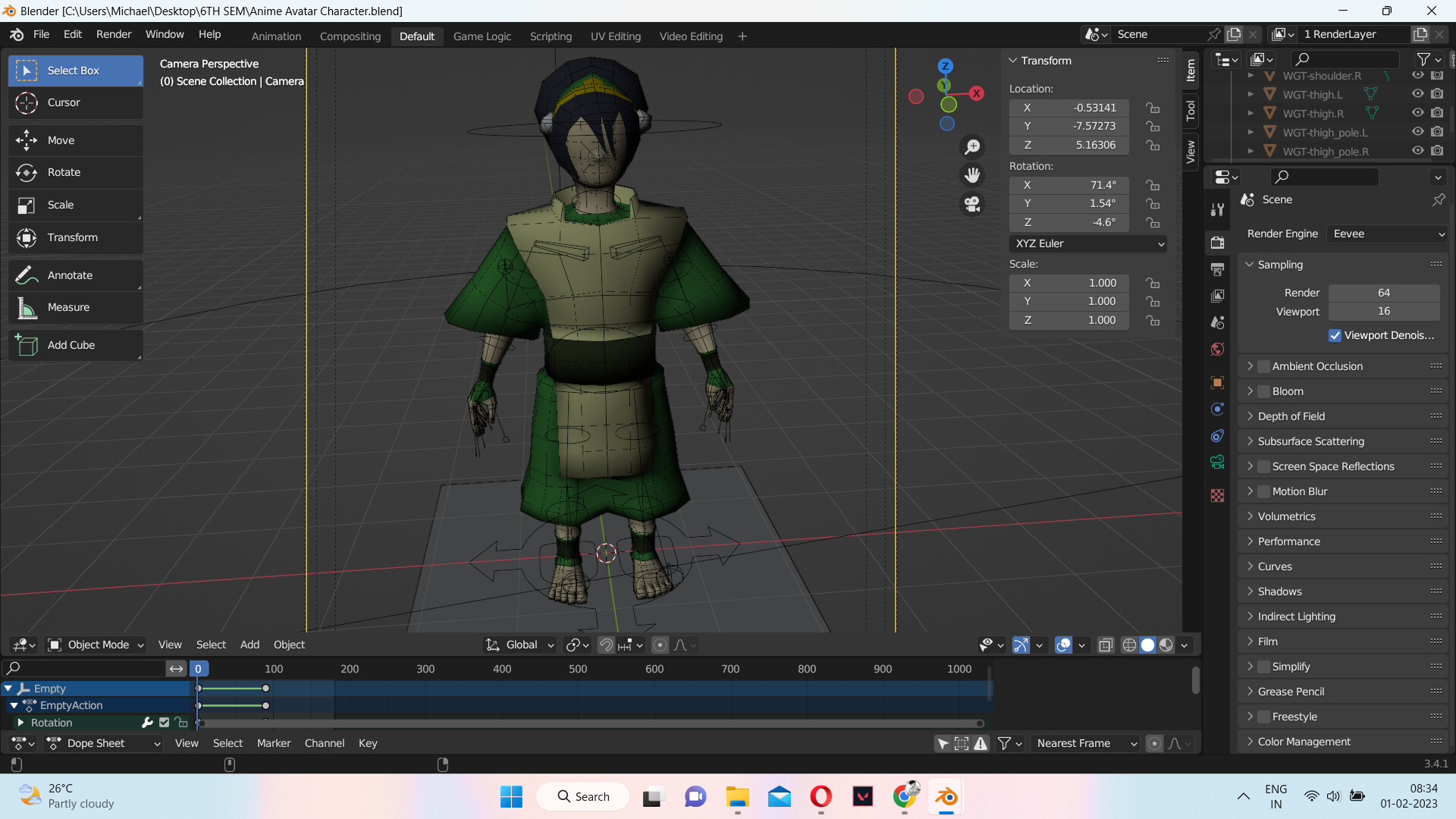The height and width of the screenshot is (819, 1456).
Task: Switch to the World Properties tab
Action: (1217, 350)
